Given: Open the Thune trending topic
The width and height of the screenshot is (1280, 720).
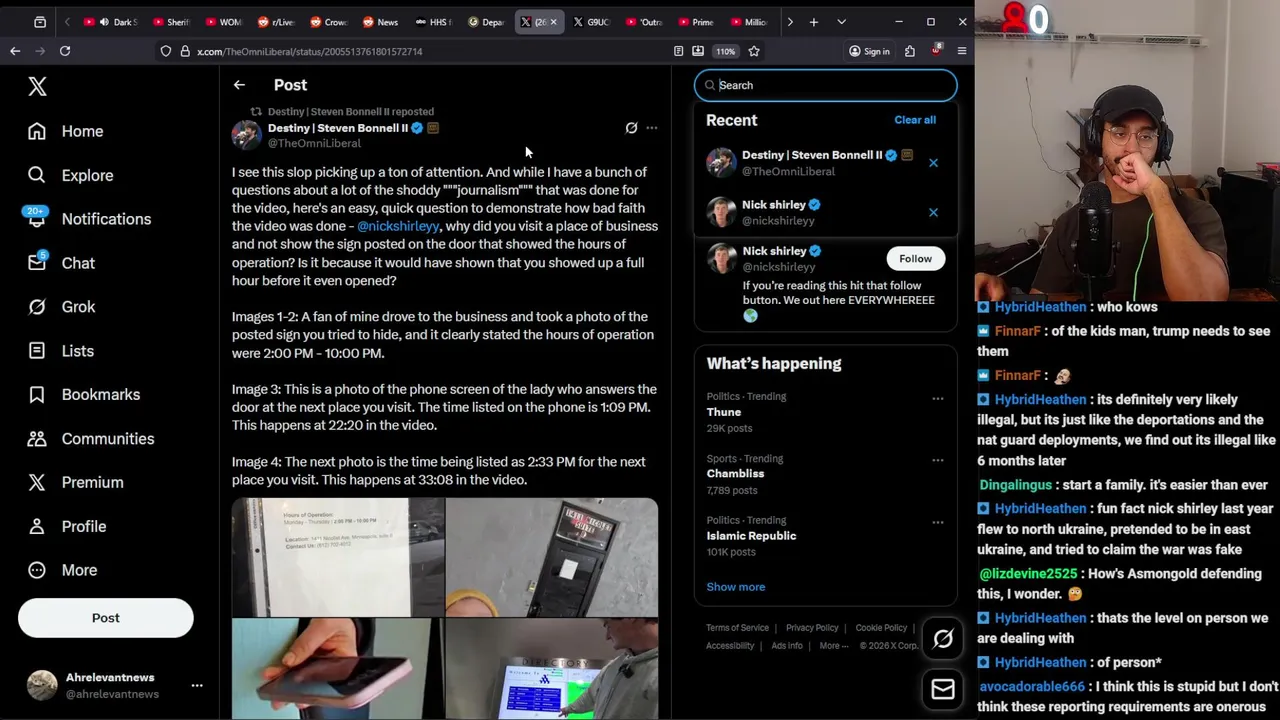Looking at the screenshot, I should pos(724,412).
